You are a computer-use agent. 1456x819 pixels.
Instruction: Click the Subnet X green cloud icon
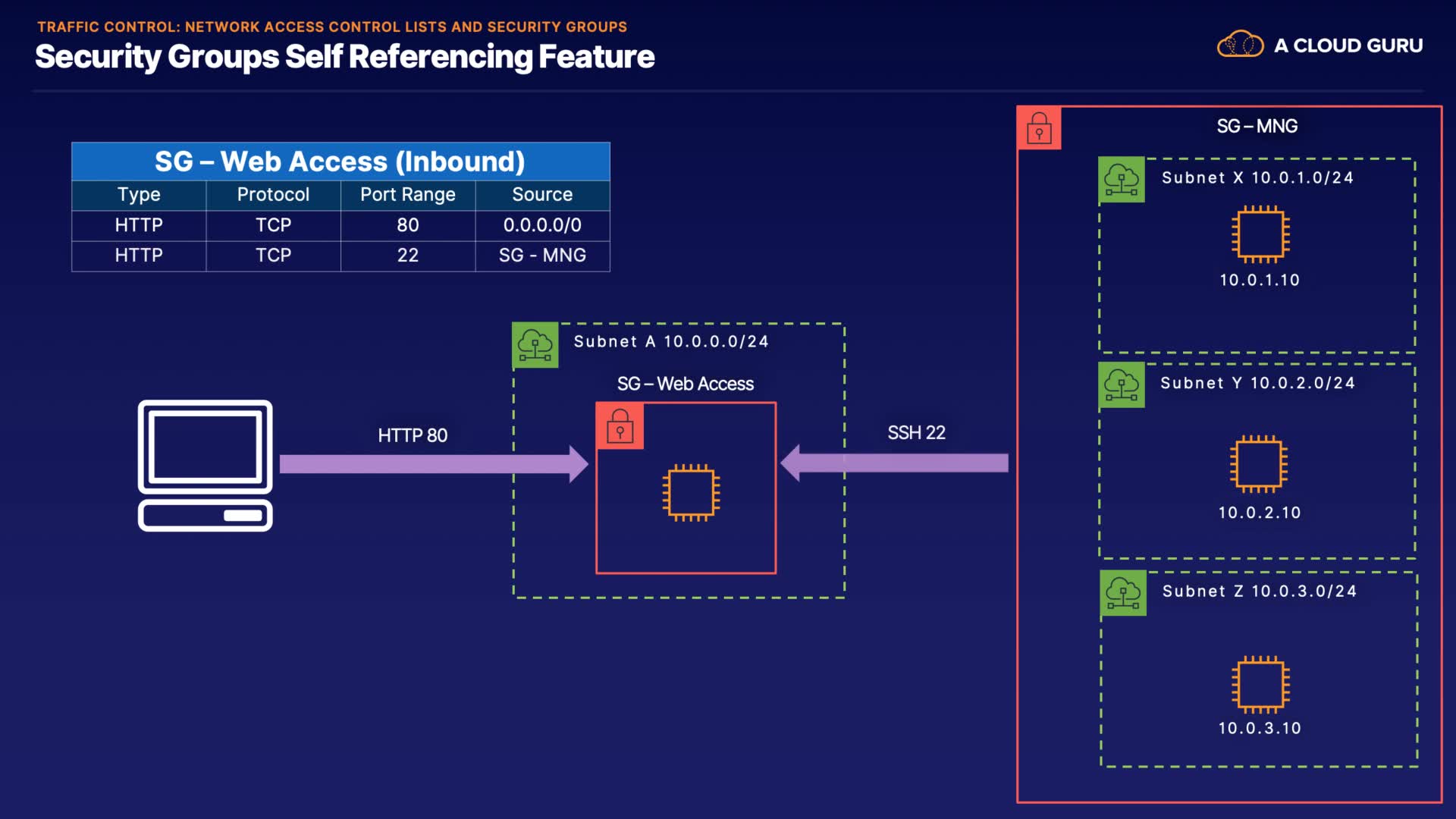[1121, 180]
